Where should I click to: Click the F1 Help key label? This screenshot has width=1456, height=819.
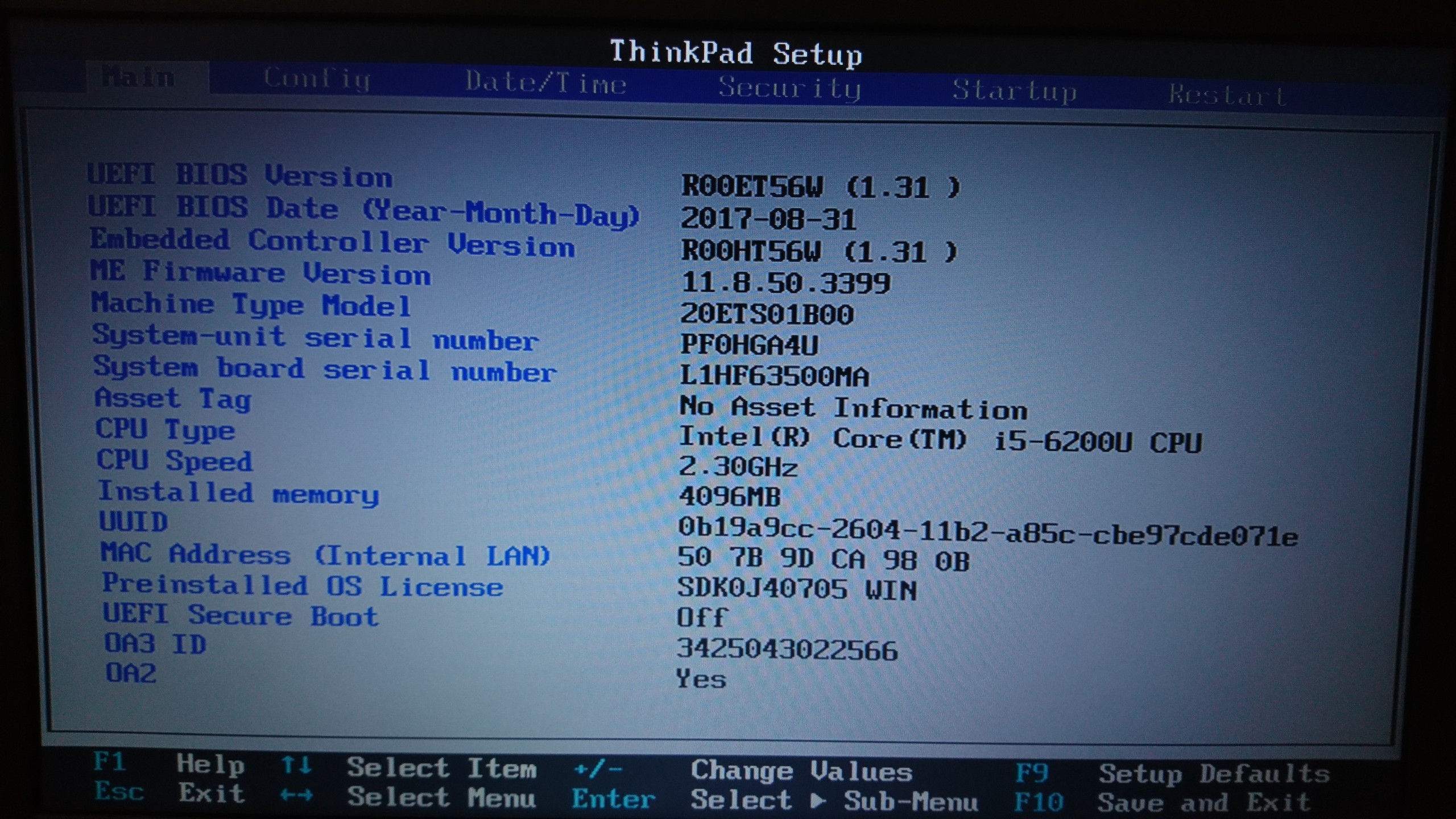click(x=110, y=762)
